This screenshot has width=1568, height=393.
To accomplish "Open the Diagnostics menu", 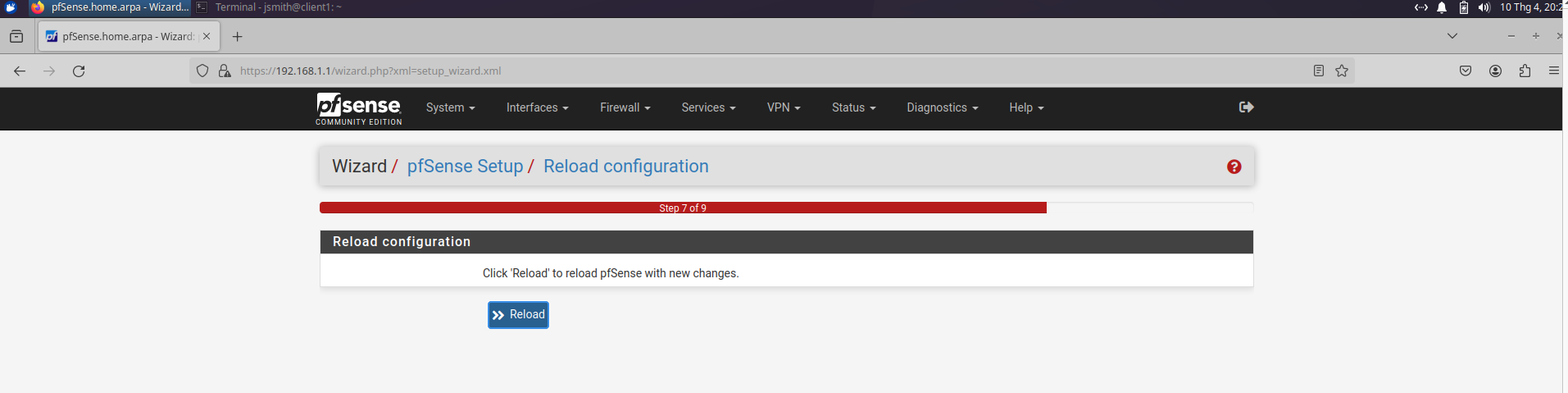I will point(942,107).
